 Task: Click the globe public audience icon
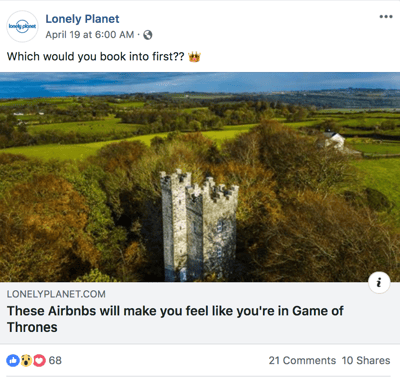click(x=148, y=35)
